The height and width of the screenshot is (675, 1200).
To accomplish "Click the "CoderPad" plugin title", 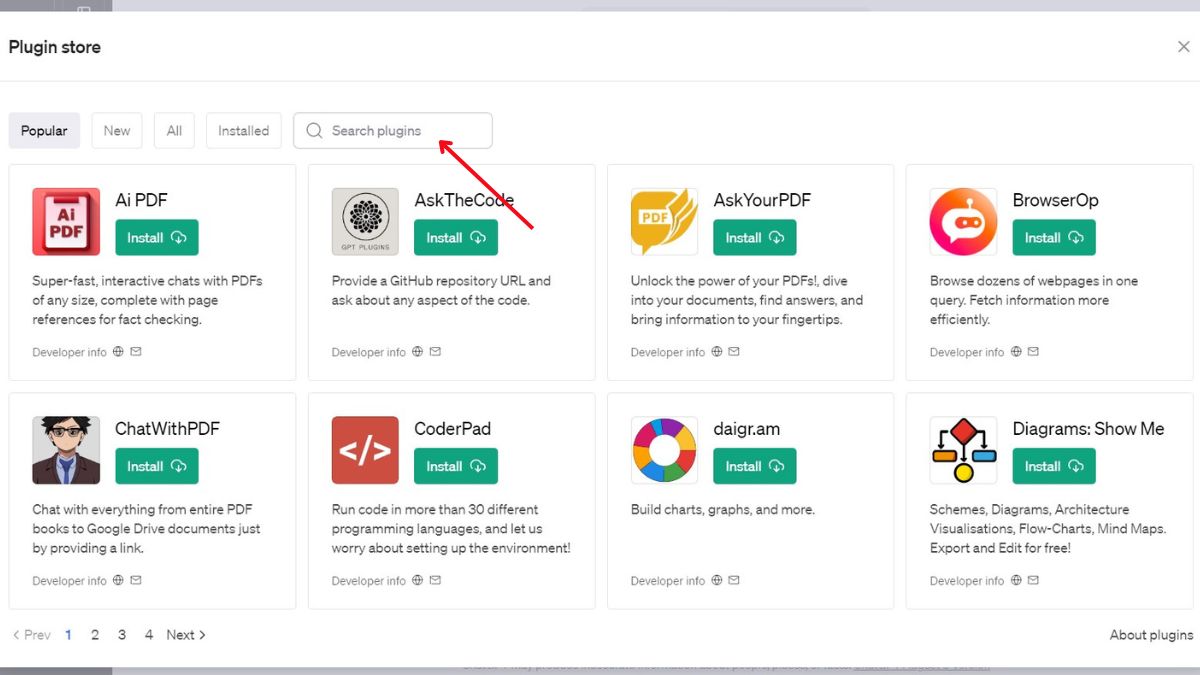I will (453, 429).
